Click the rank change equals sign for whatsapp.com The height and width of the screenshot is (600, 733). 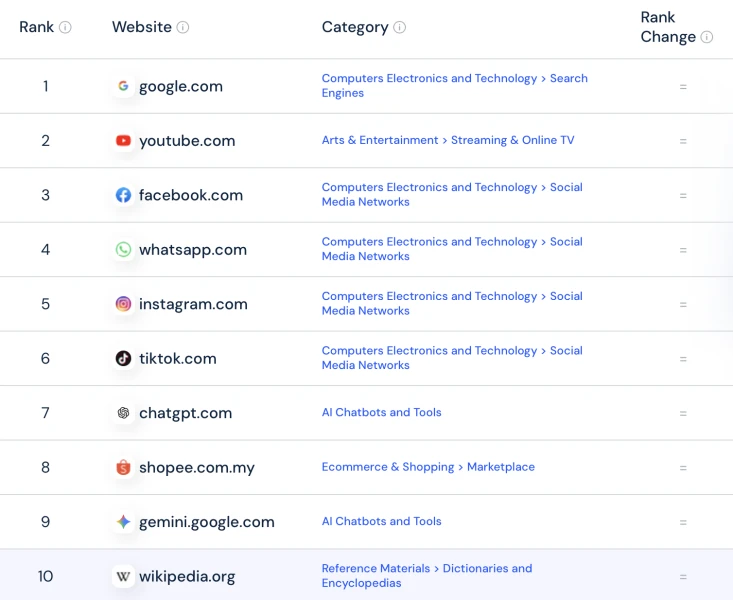coord(683,250)
